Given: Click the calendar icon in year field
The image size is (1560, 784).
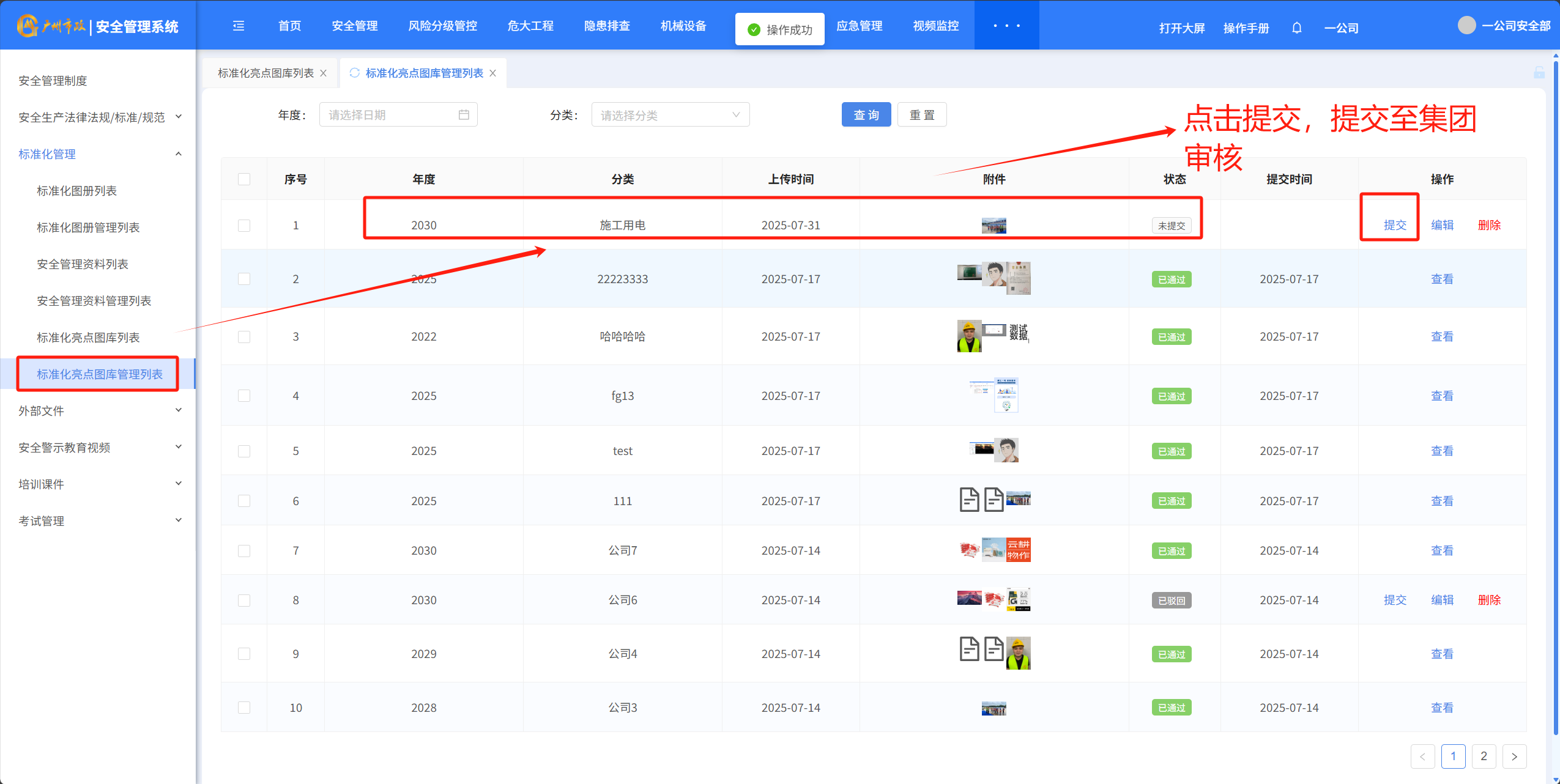Looking at the screenshot, I should click(464, 115).
